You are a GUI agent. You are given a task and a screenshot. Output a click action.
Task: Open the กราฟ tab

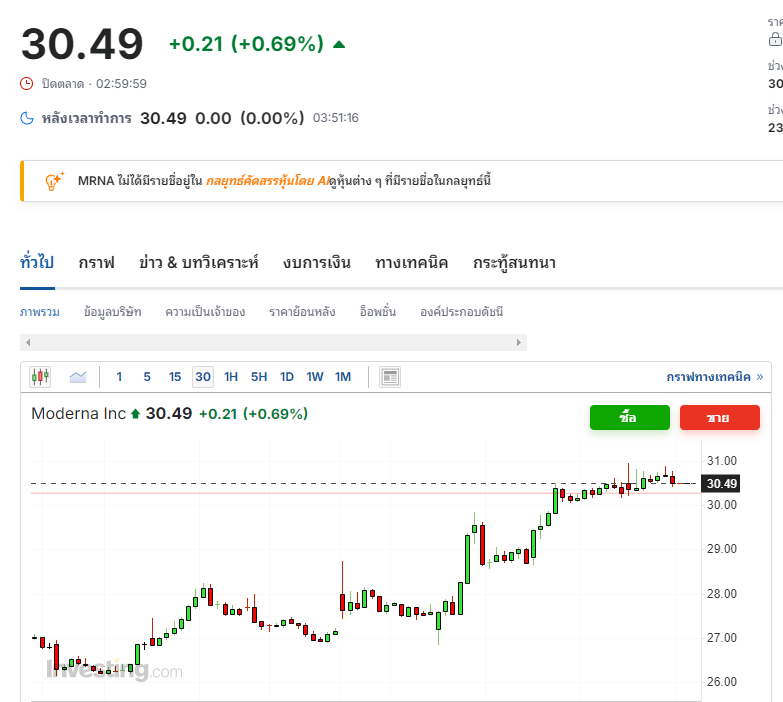click(96, 263)
